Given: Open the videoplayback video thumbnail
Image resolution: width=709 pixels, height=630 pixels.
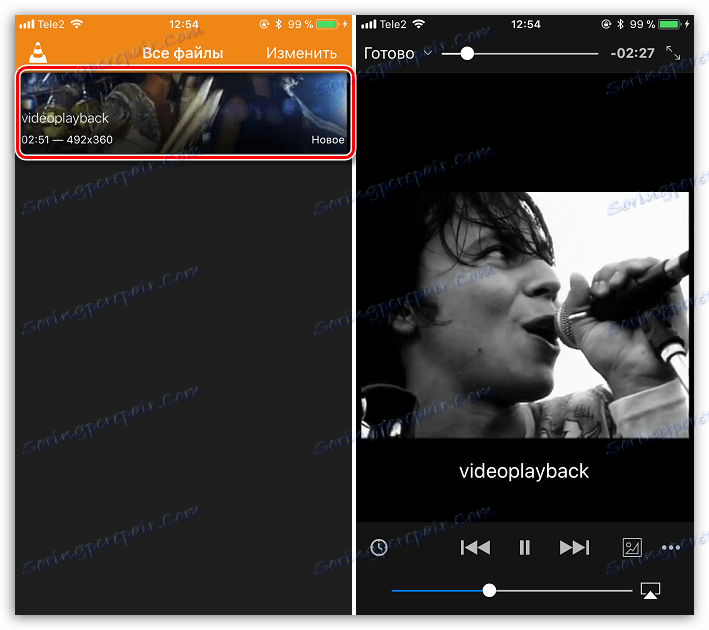Looking at the screenshot, I should tap(184, 113).
